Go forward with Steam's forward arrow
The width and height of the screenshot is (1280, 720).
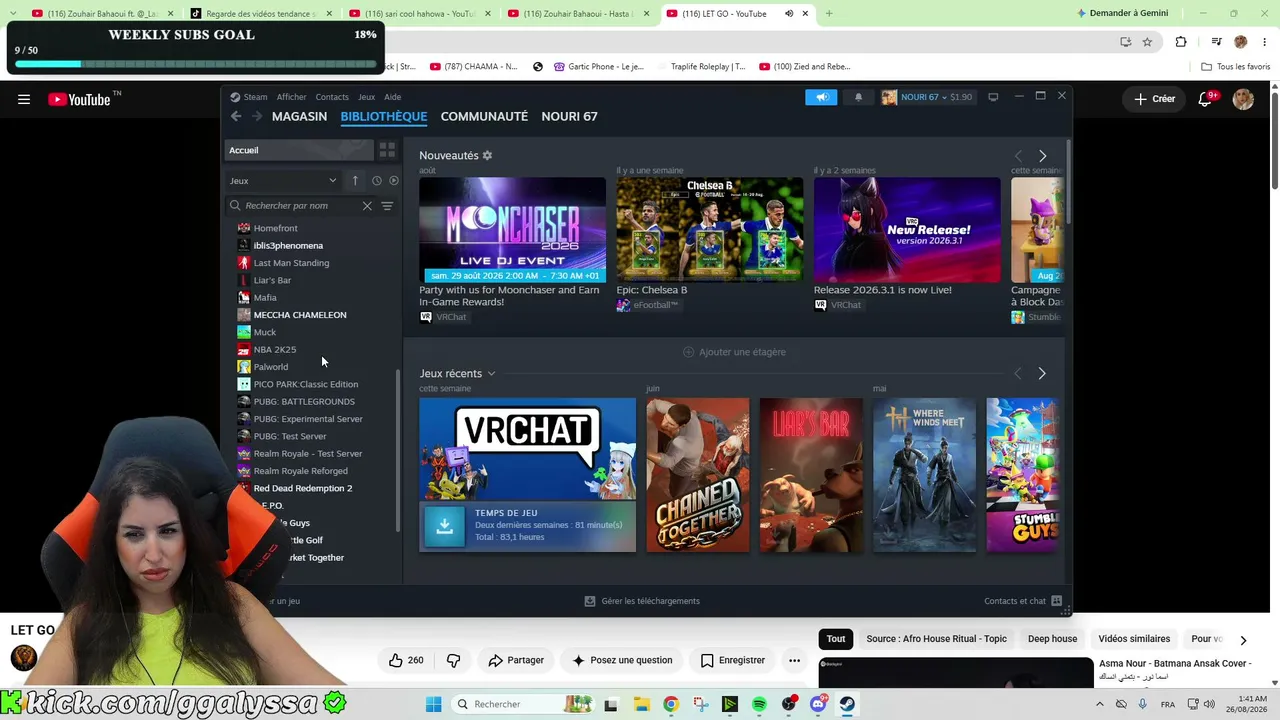(x=257, y=116)
